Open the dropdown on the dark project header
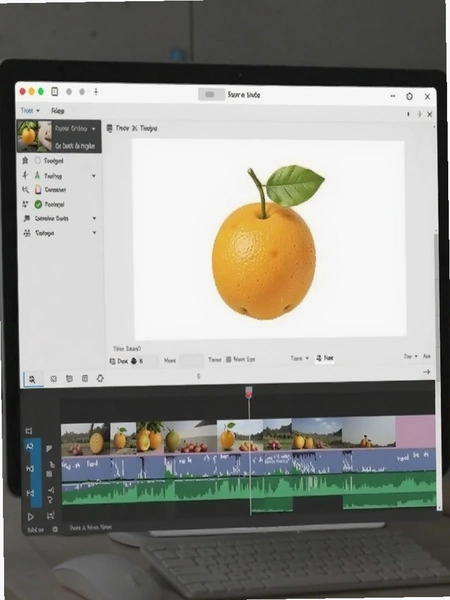 [94, 129]
